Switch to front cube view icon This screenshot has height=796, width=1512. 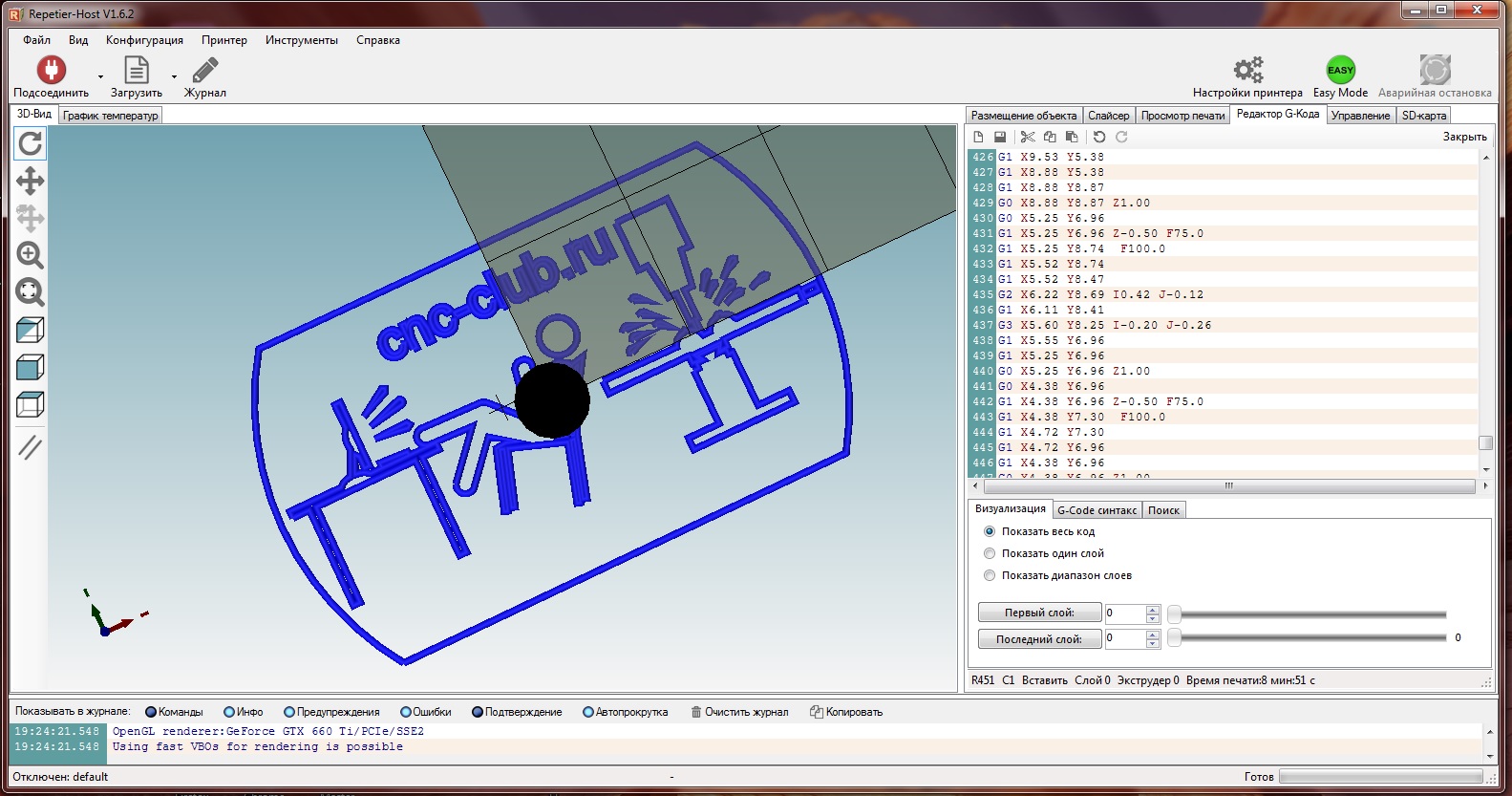31,367
